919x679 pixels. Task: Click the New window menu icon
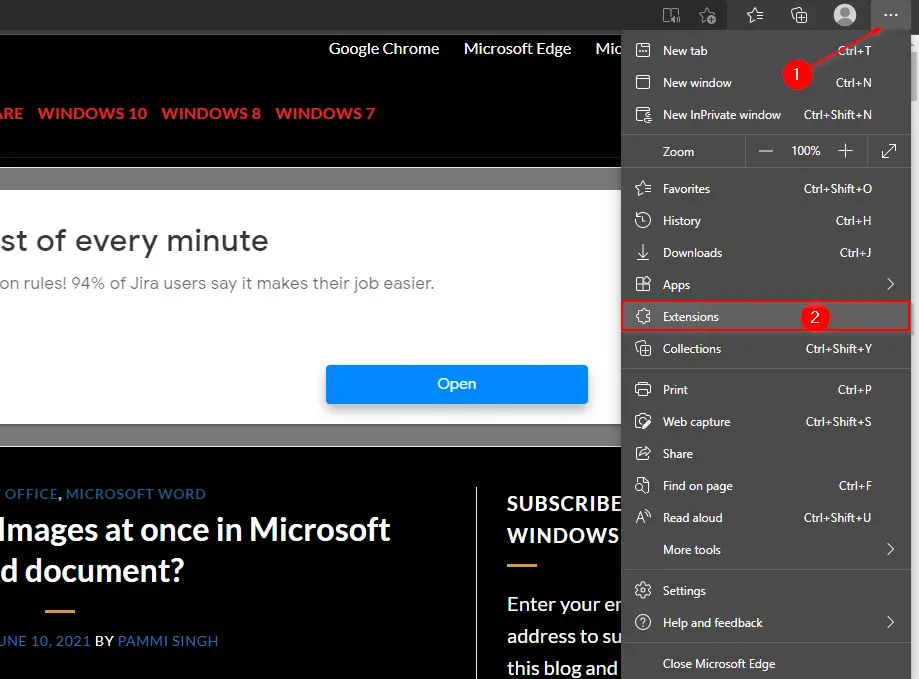pyautogui.click(x=643, y=83)
